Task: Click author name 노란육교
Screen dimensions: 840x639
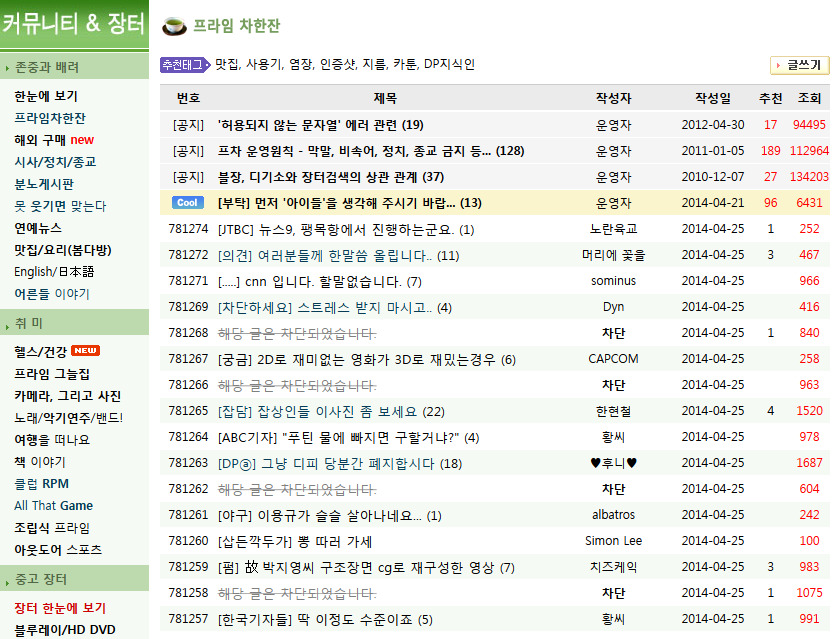Action: 613,229
